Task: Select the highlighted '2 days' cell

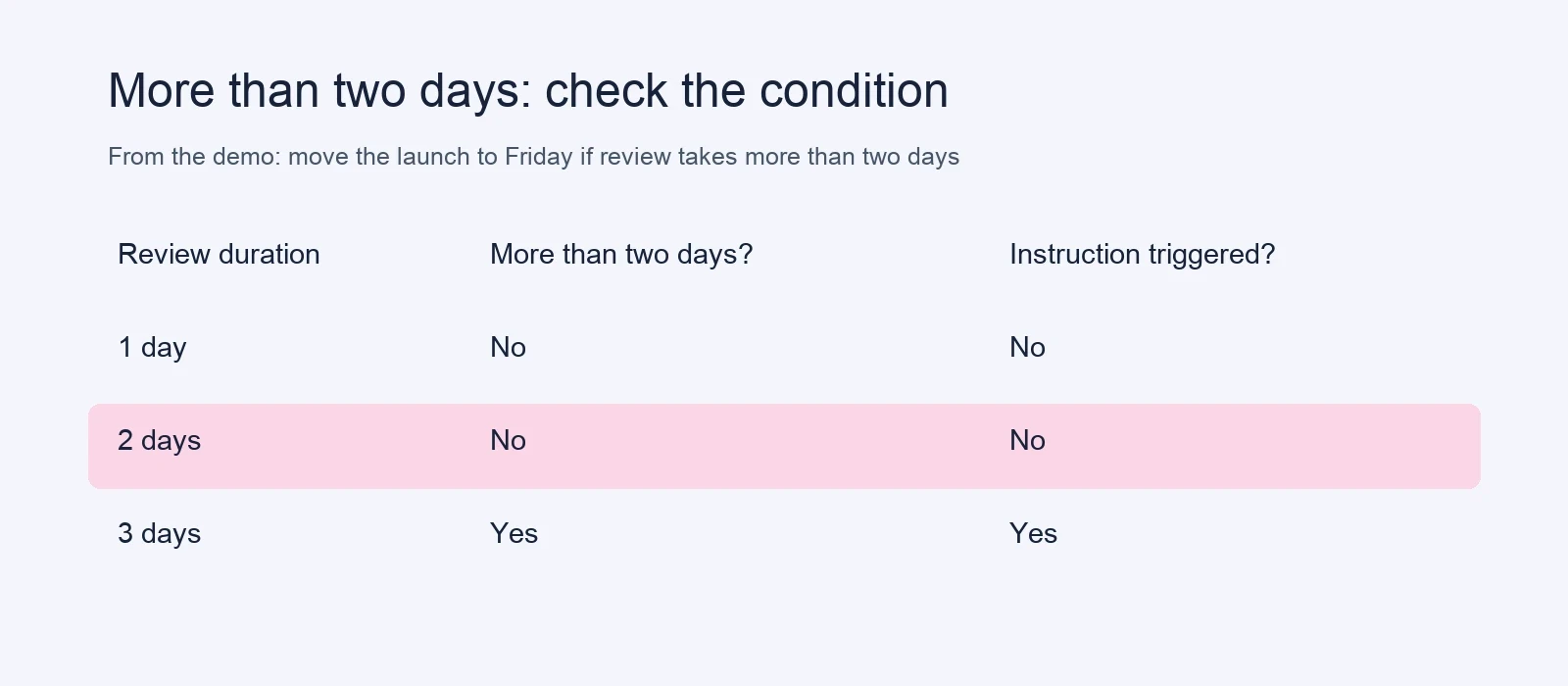Action: 159,441
